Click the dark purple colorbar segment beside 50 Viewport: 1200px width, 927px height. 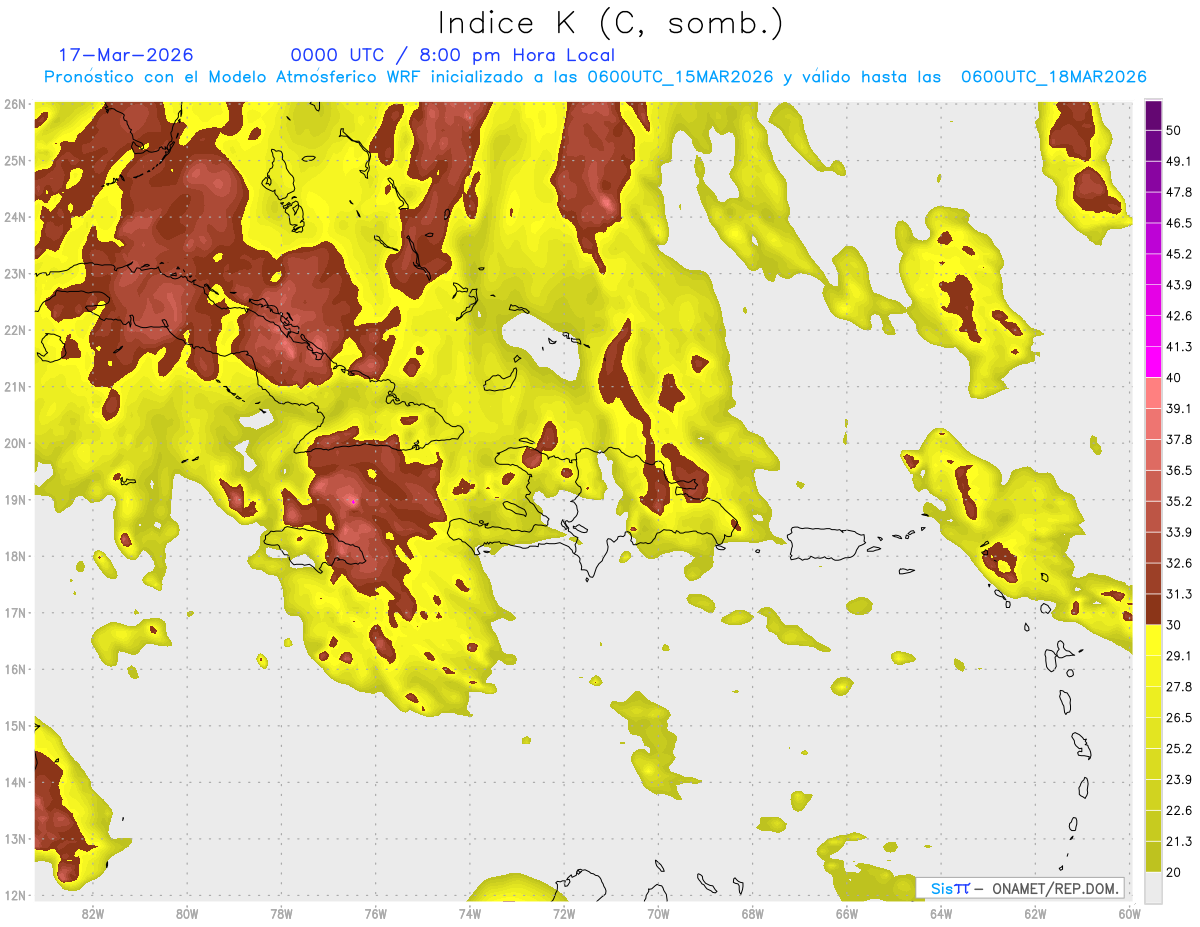pyautogui.click(x=1153, y=116)
